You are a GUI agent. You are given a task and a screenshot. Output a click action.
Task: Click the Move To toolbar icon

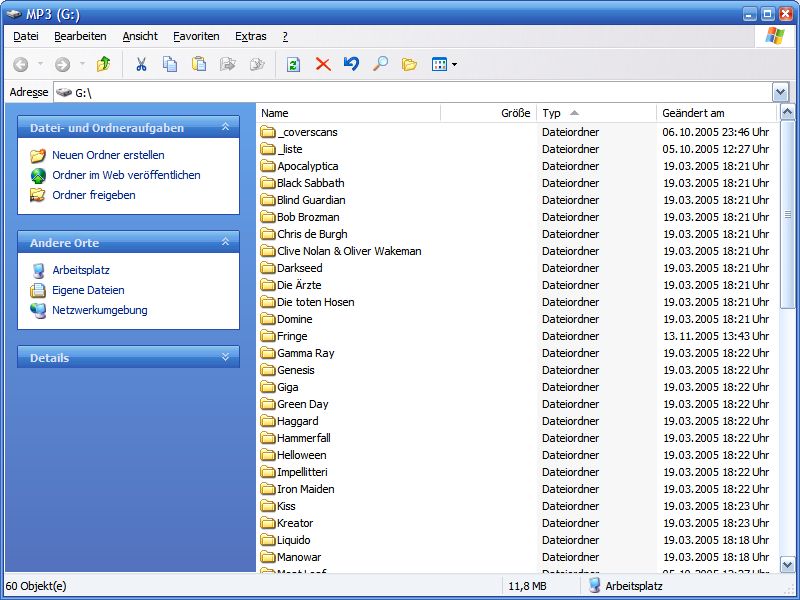228,64
